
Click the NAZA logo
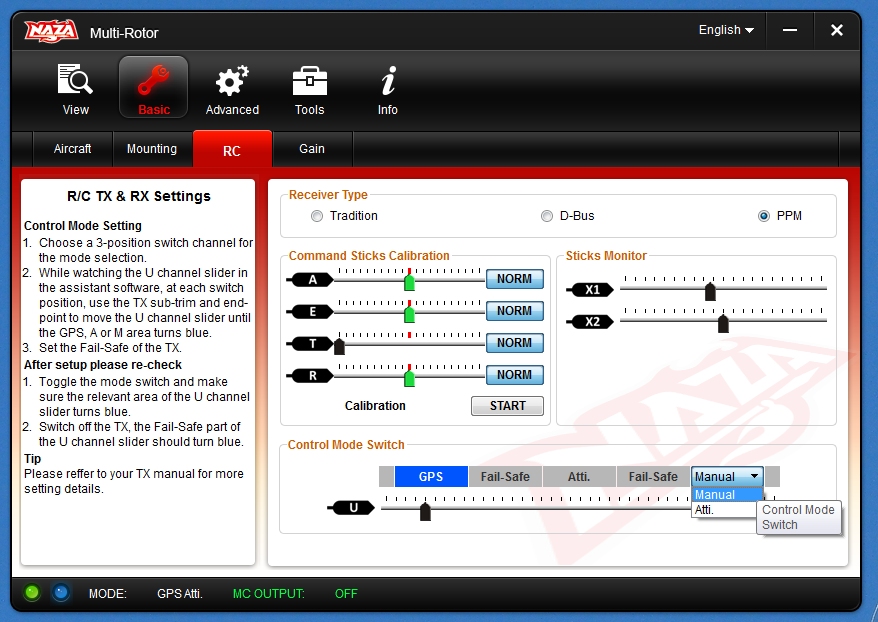coord(51,31)
